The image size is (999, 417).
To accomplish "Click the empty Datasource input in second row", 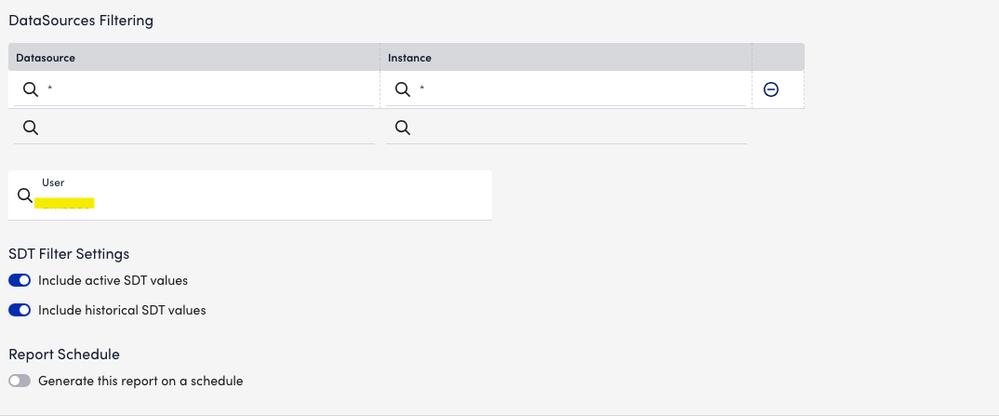I will (x=200, y=127).
